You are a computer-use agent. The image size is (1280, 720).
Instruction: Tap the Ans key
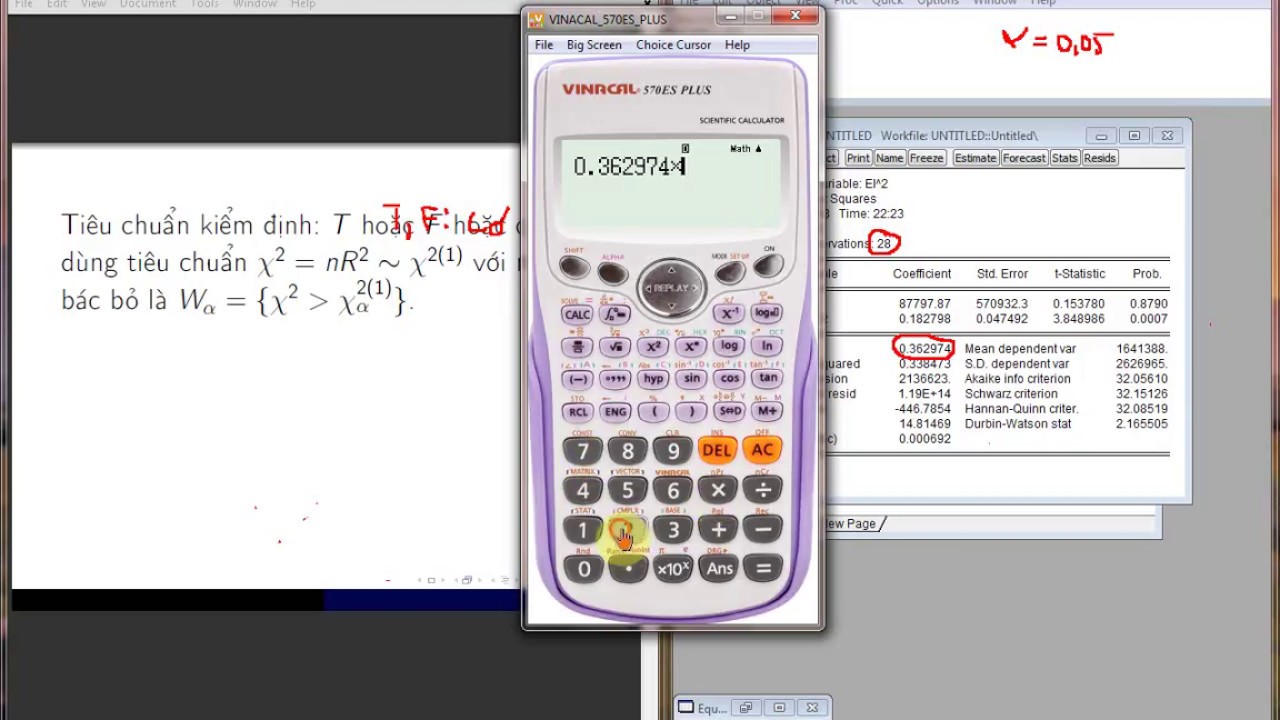[717, 569]
